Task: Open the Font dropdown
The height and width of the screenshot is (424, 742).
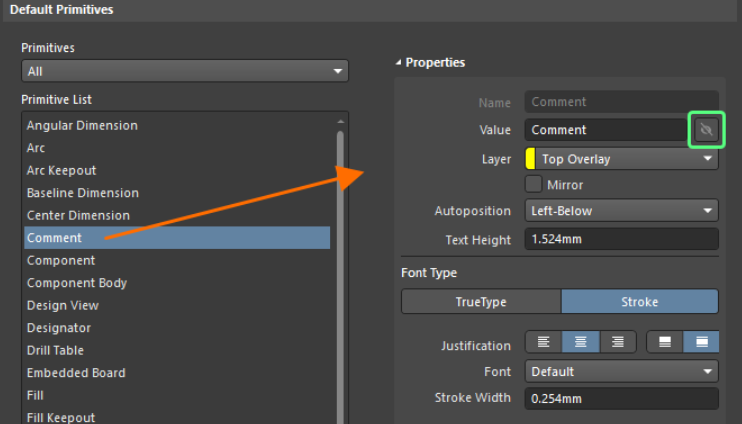Action: click(621, 372)
